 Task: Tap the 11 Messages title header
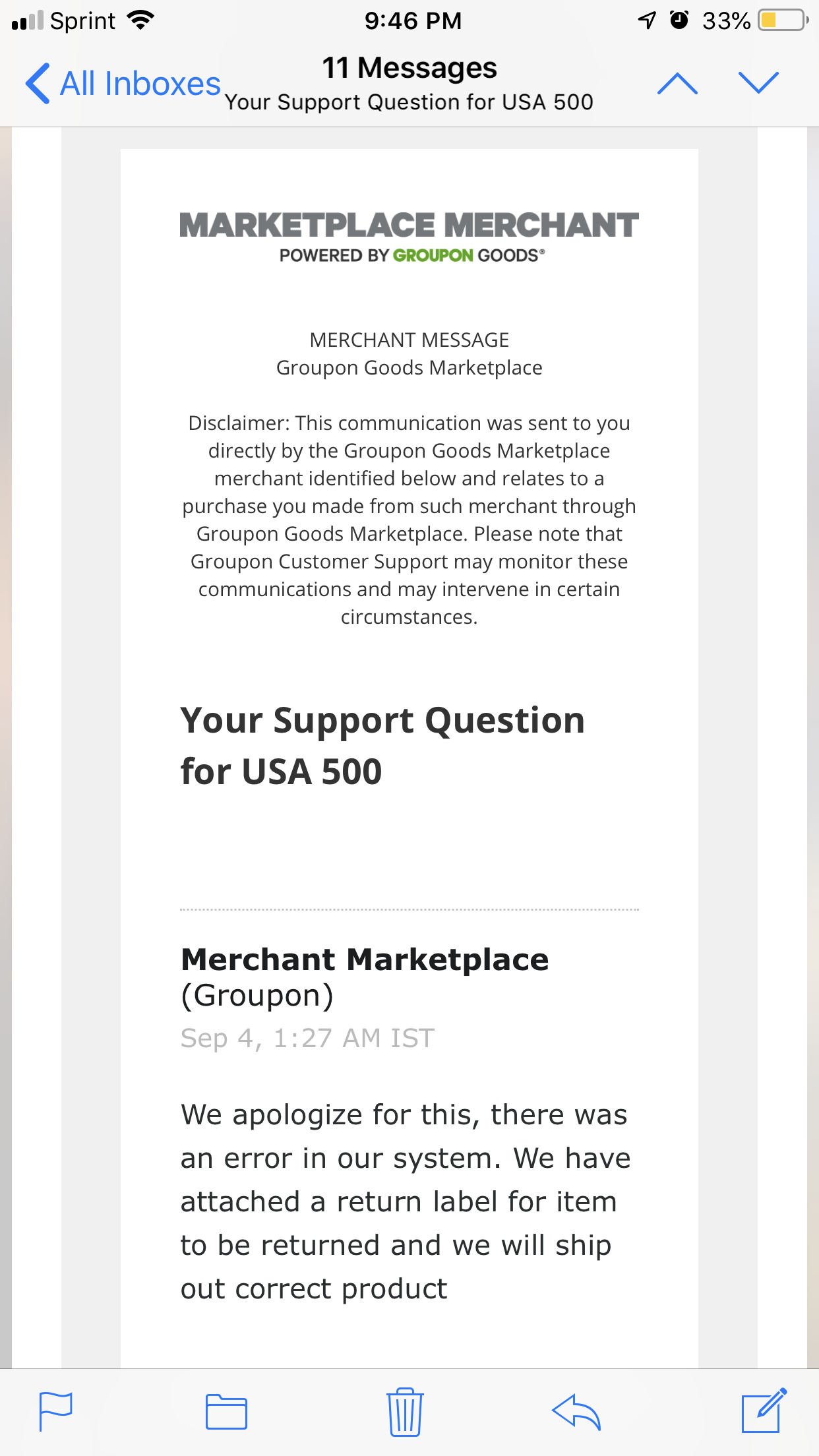coord(410,68)
